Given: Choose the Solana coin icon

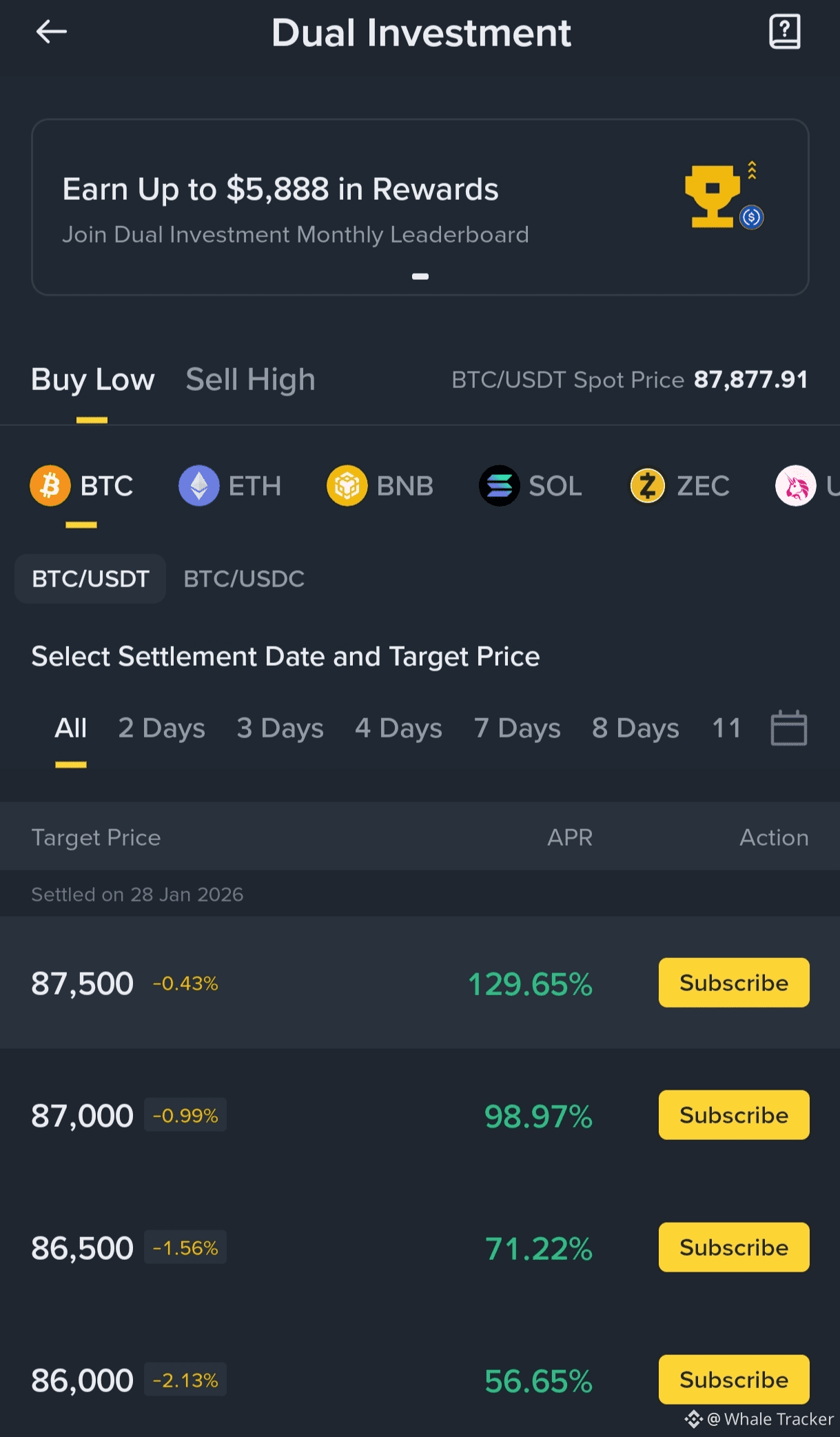Looking at the screenshot, I should click(499, 486).
